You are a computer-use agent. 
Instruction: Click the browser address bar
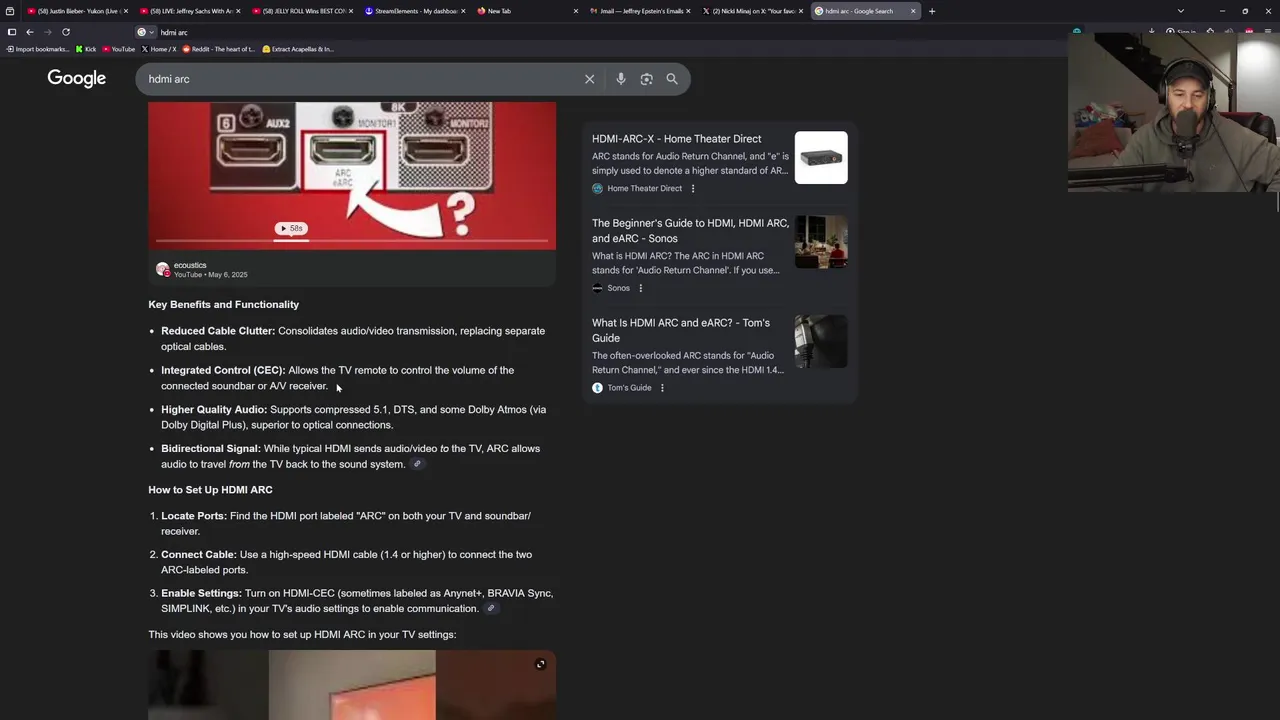(600, 32)
